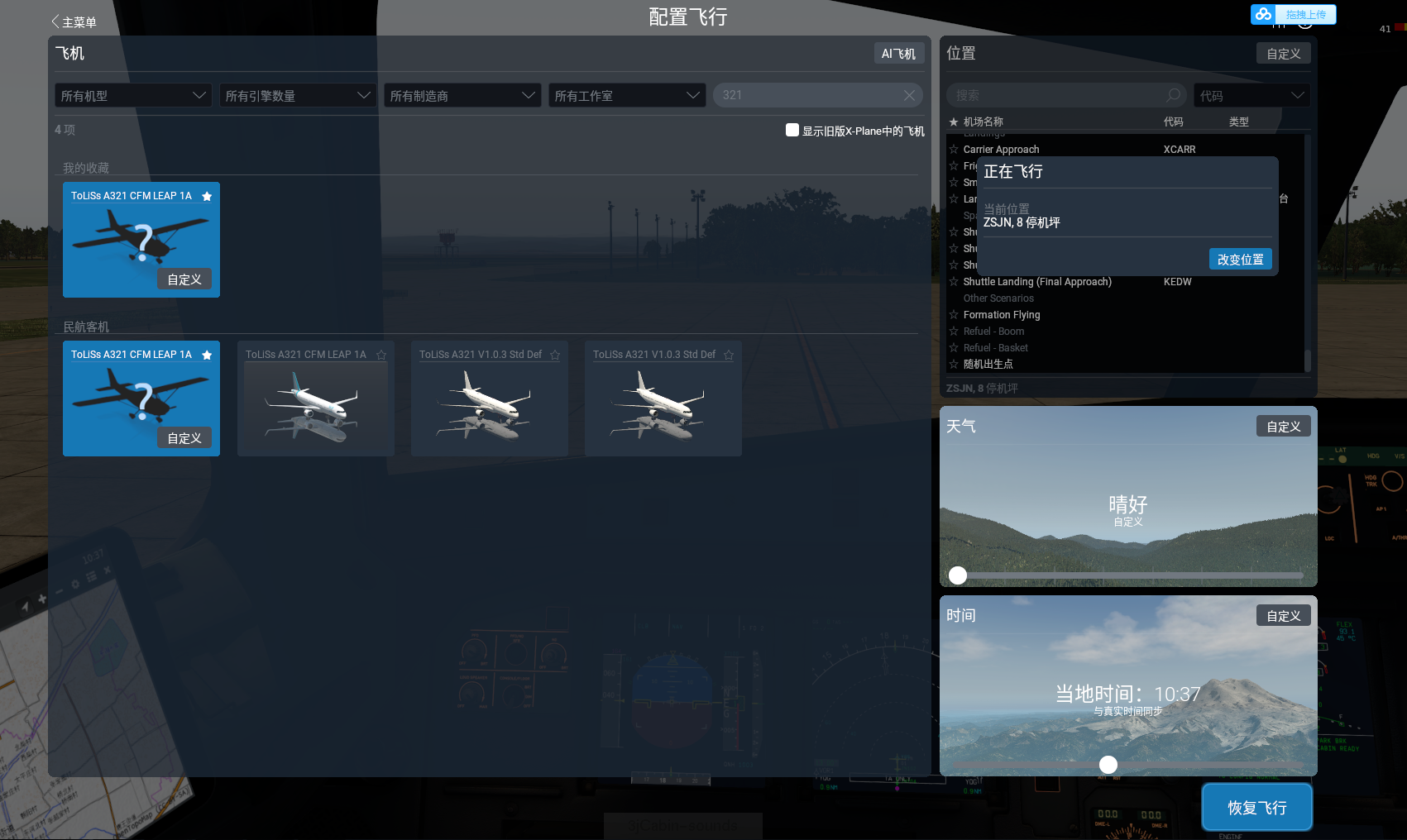Click the magnifier icon in airport search
Screen dimensions: 1407x840
pyautogui.click(x=1173, y=95)
